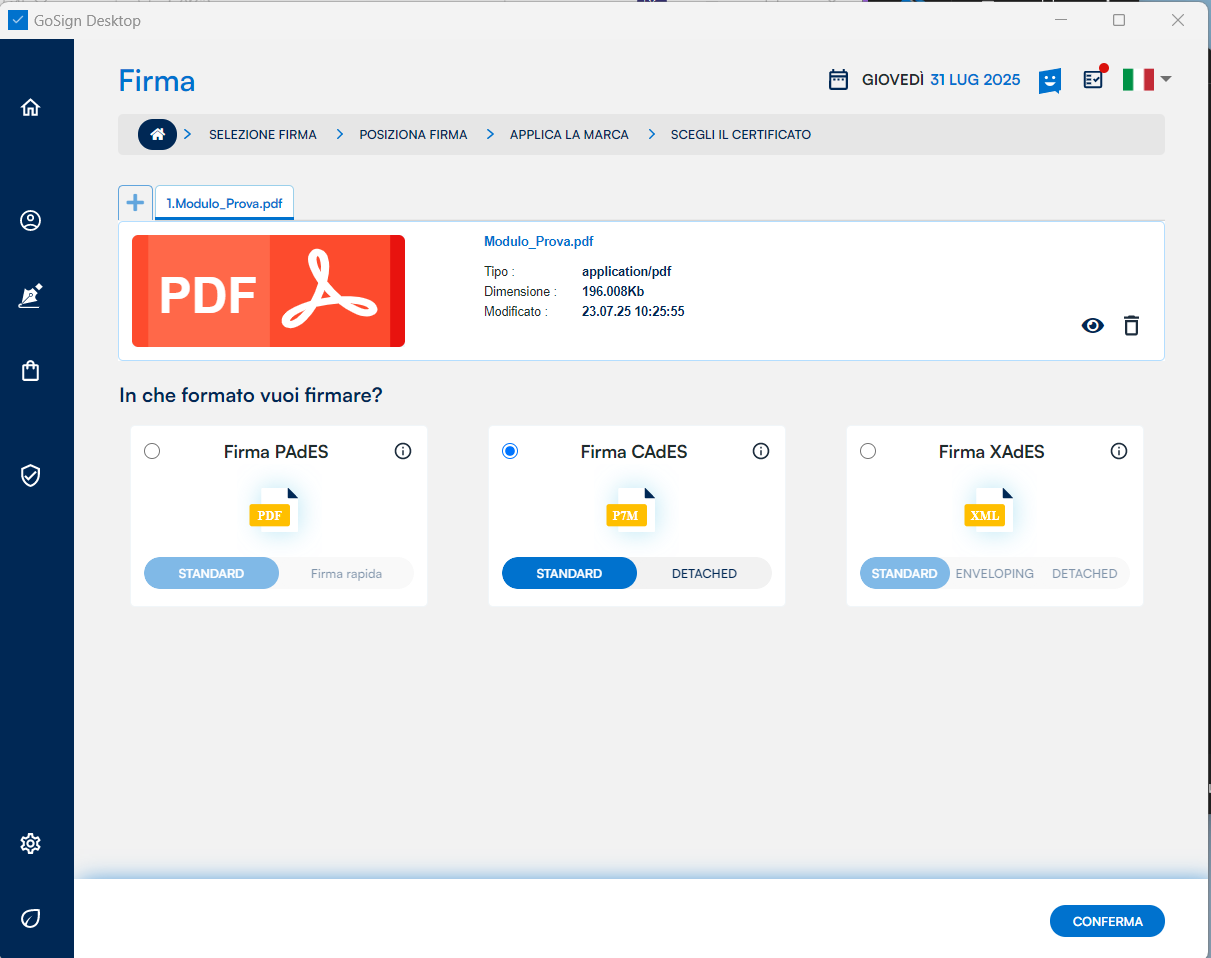Screen dimensions: 1211x958
Task: Select the Firma XAdES radio button
Action: click(868, 451)
